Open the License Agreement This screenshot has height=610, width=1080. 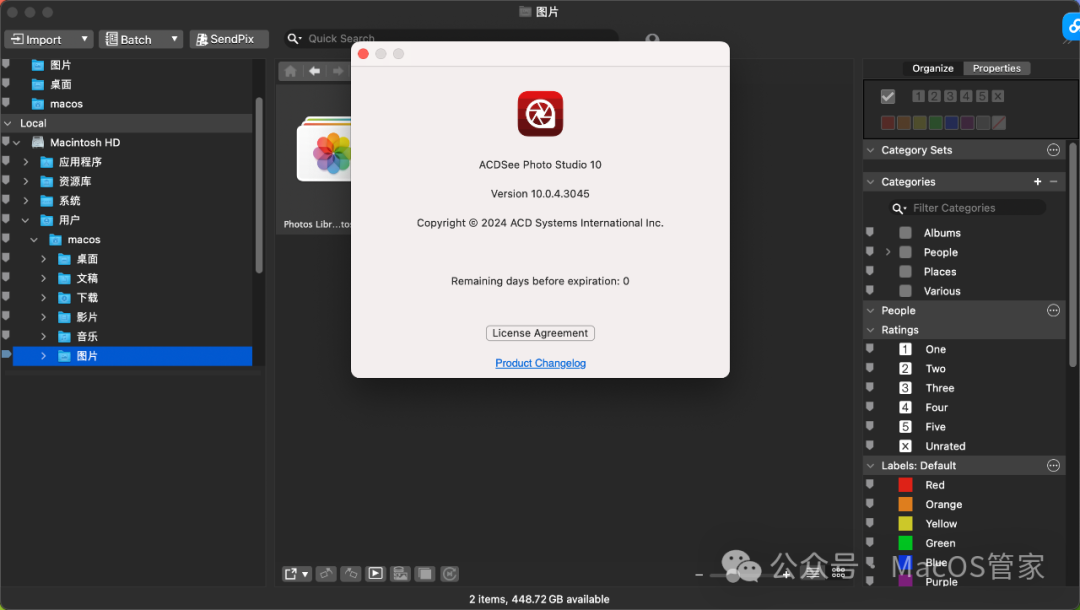point(540,333)
